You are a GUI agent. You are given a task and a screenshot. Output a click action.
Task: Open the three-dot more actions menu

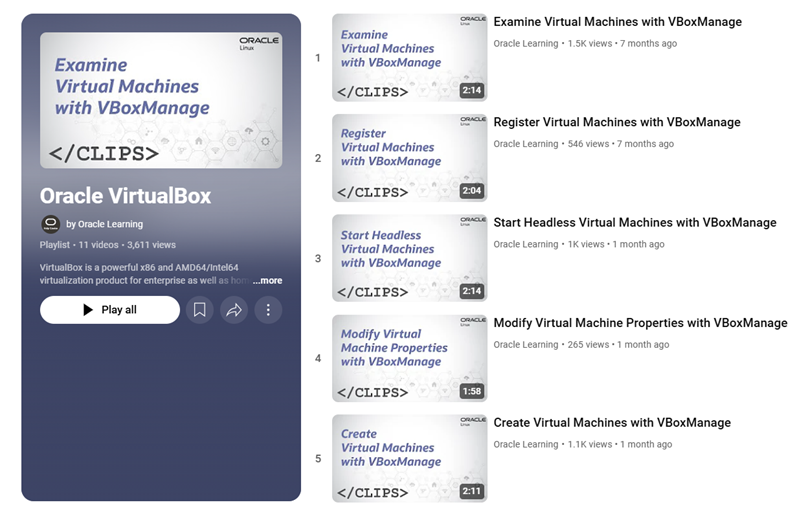point(268,310)
